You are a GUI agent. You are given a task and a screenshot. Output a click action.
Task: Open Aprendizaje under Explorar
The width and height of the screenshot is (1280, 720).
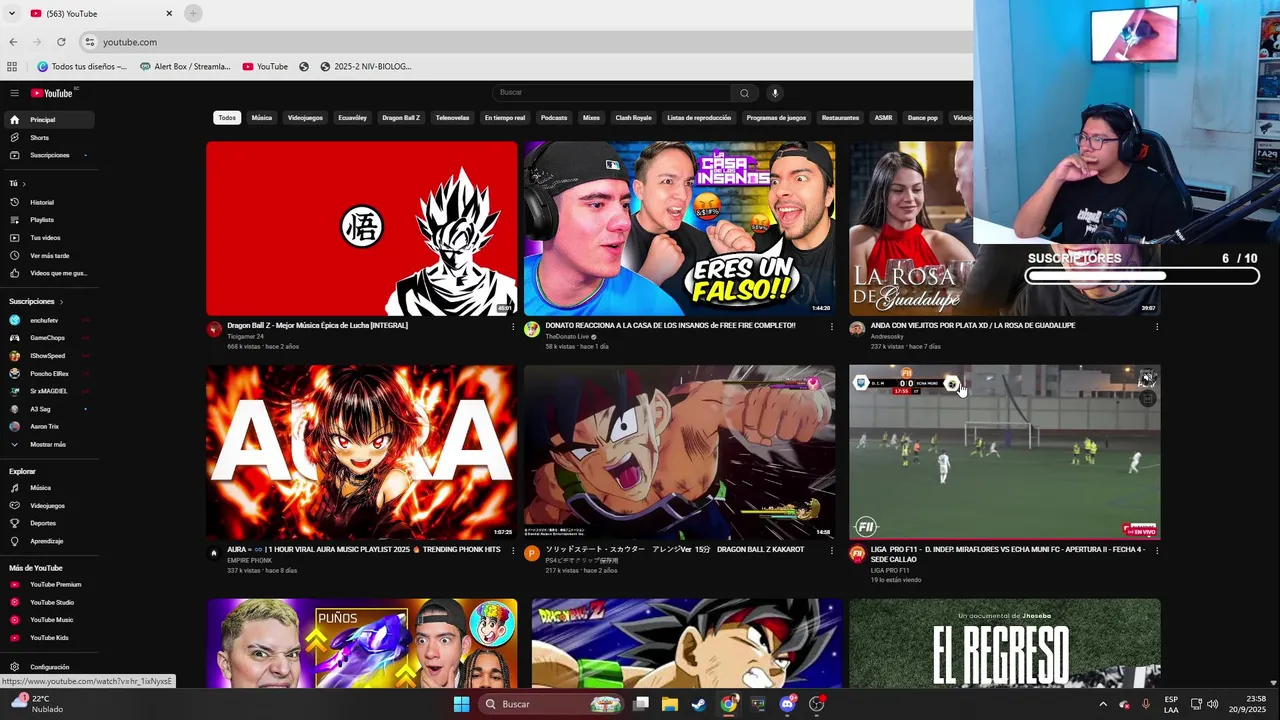pyautogui.click(x=48, y=541)
